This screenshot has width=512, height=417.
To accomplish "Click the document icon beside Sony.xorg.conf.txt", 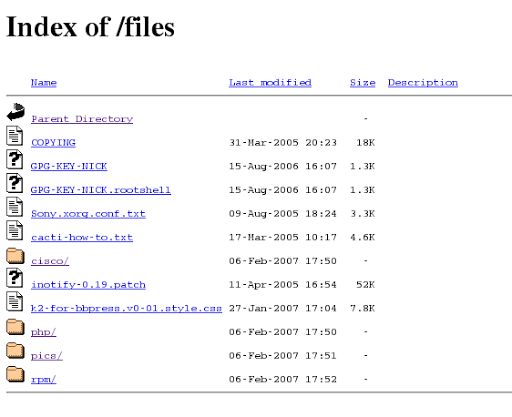I will point(15,207).
